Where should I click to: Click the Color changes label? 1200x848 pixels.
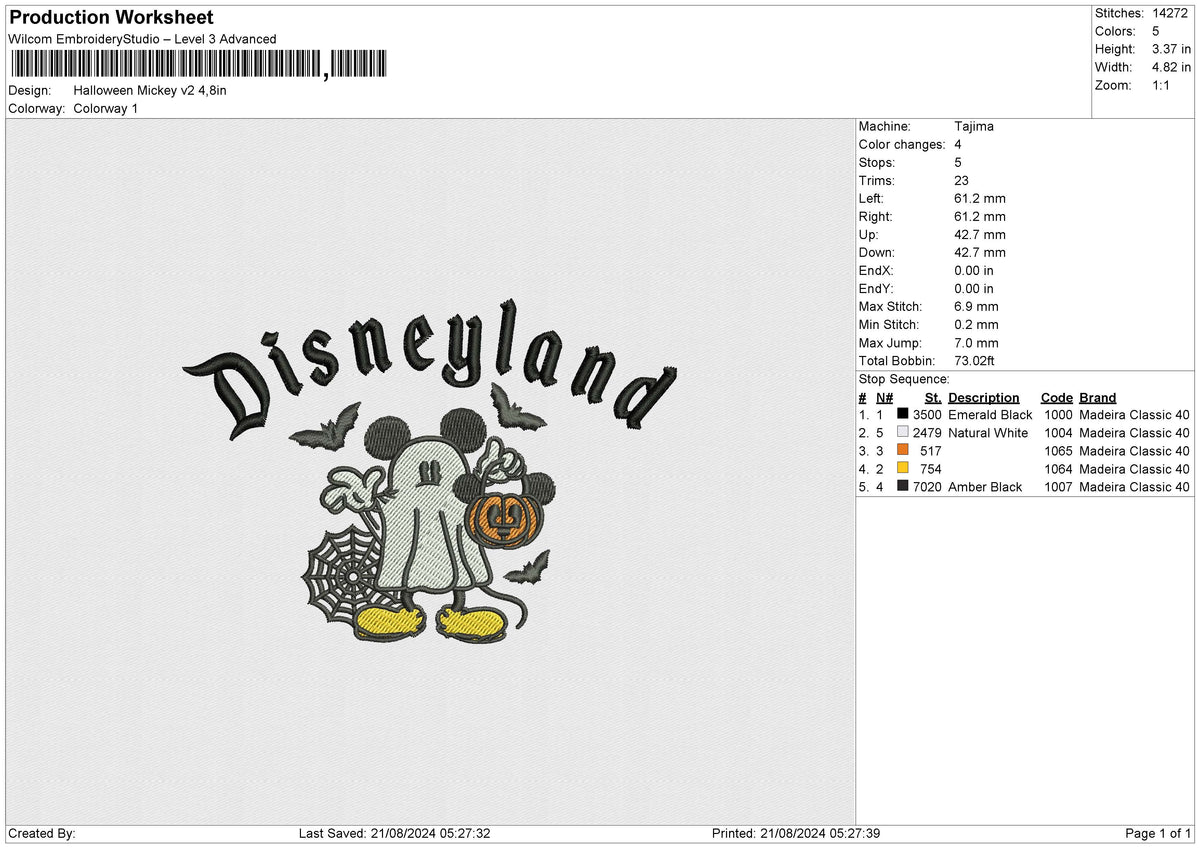pyautogui.click(x=902, y=145)
